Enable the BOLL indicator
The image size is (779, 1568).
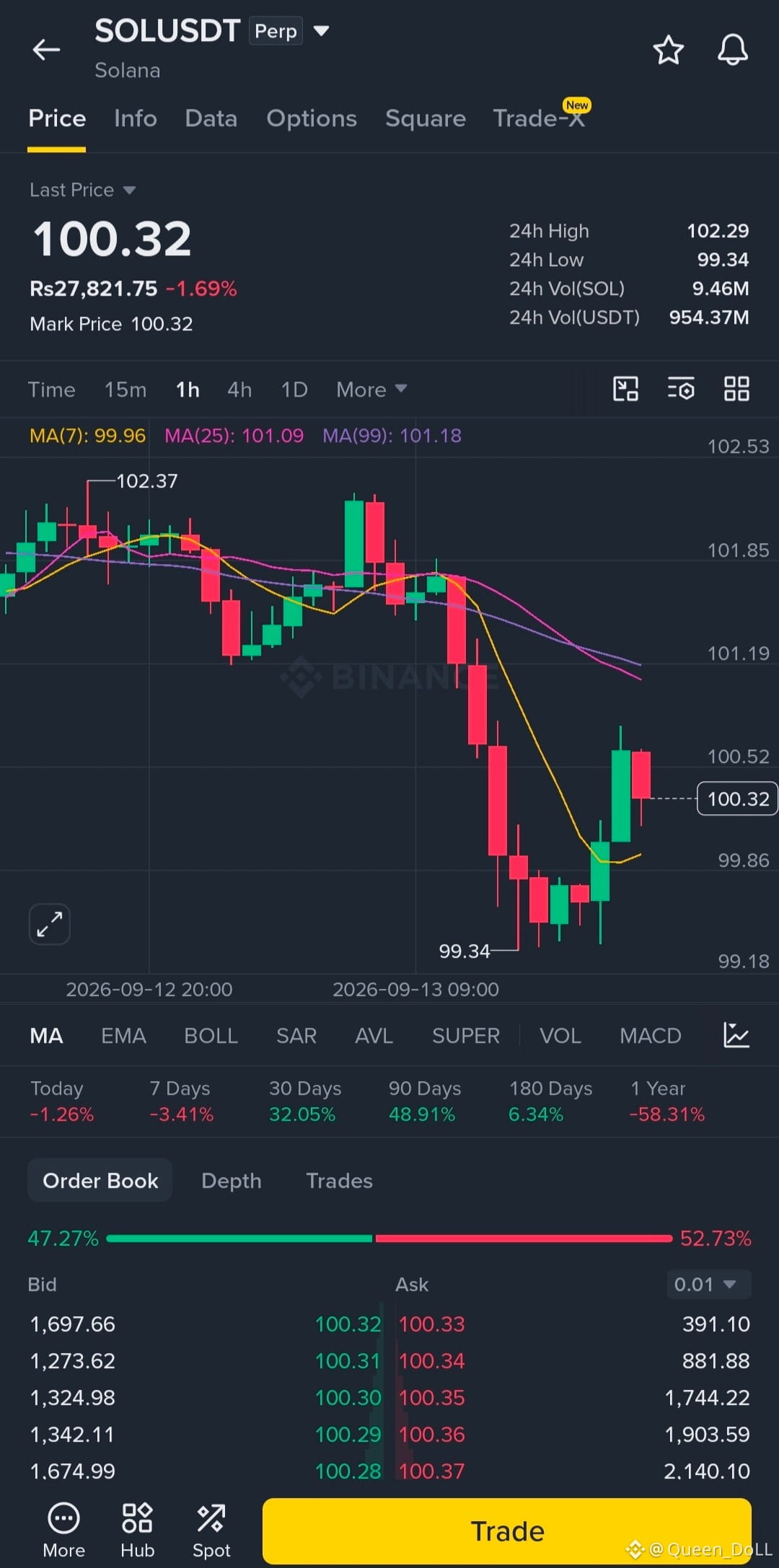pyautogui.click(x=211, y=1036)
